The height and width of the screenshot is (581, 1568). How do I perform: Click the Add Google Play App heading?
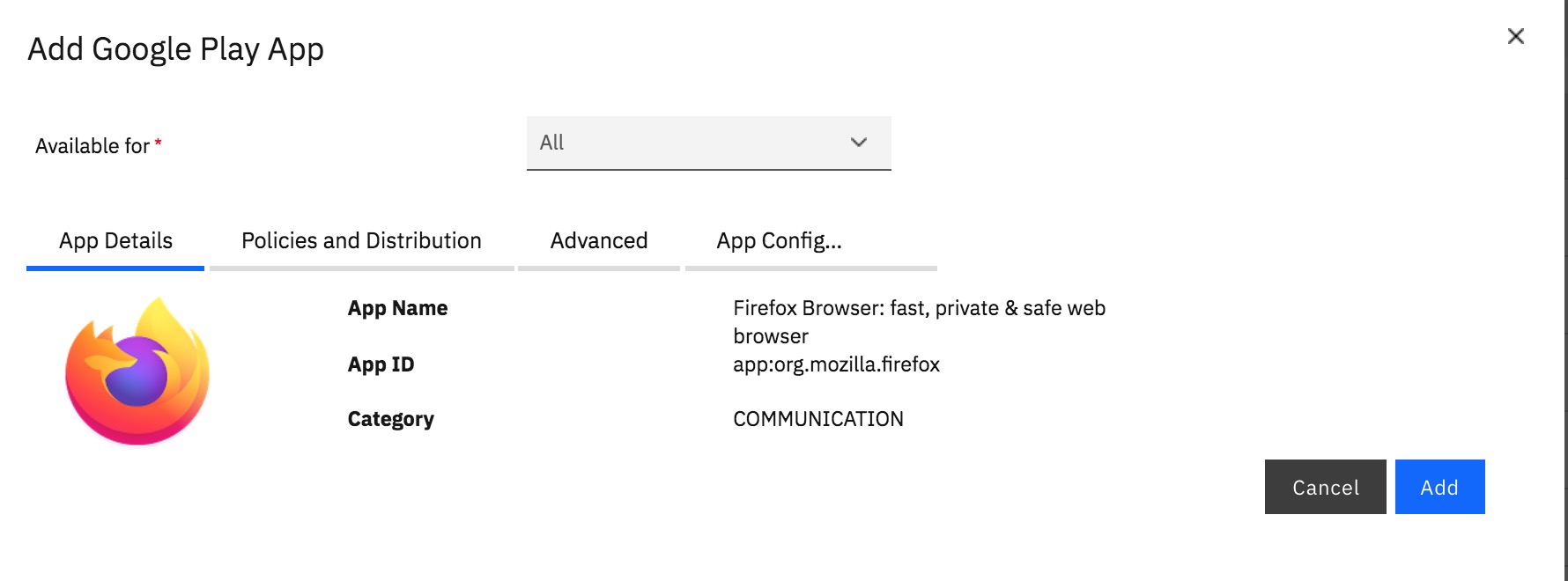[x=175, y=49]
